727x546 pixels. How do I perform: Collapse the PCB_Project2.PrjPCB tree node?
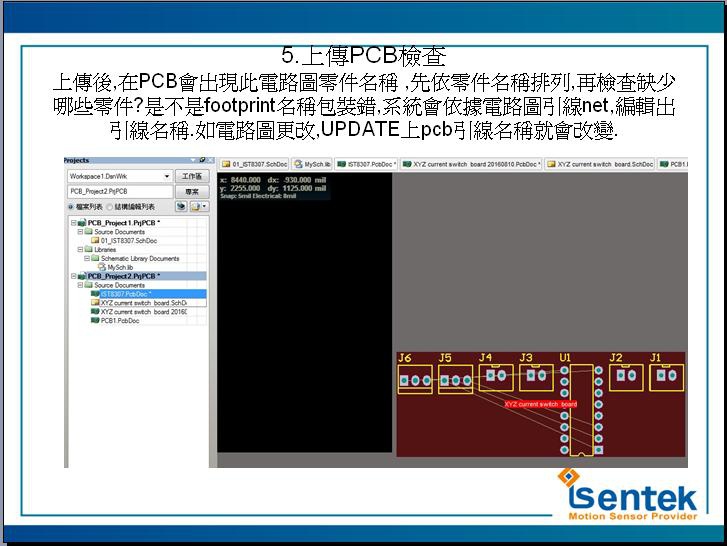[x=73, y=276]
